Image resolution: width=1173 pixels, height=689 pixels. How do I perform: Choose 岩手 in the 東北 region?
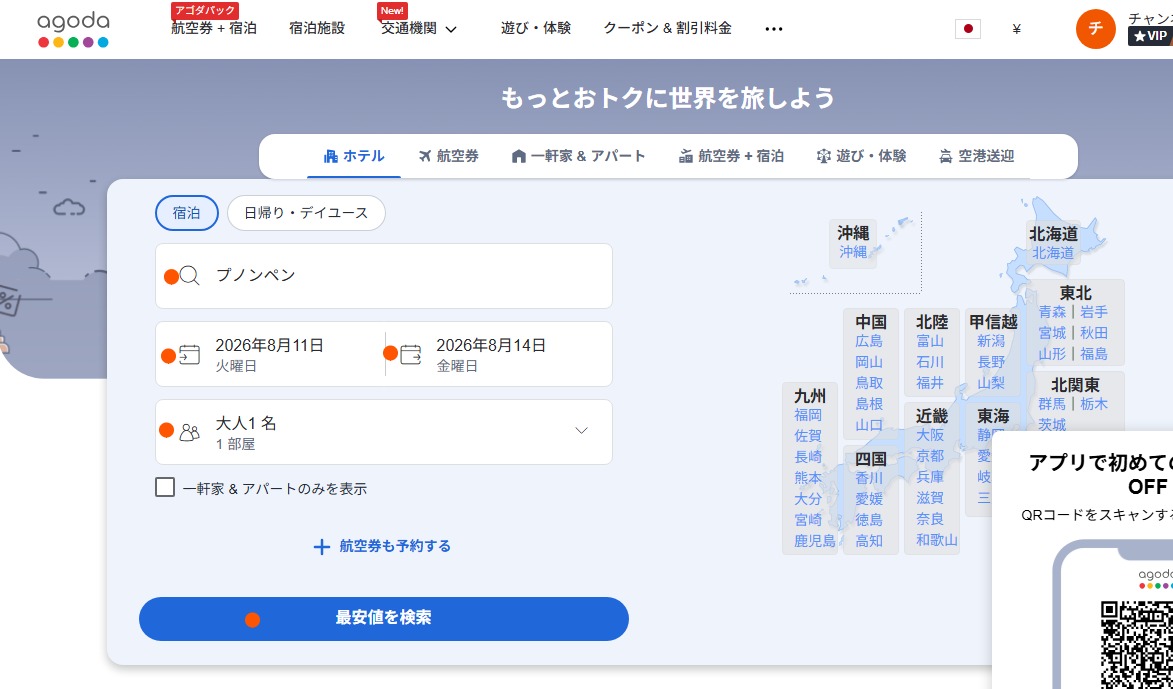(1094, 312)
